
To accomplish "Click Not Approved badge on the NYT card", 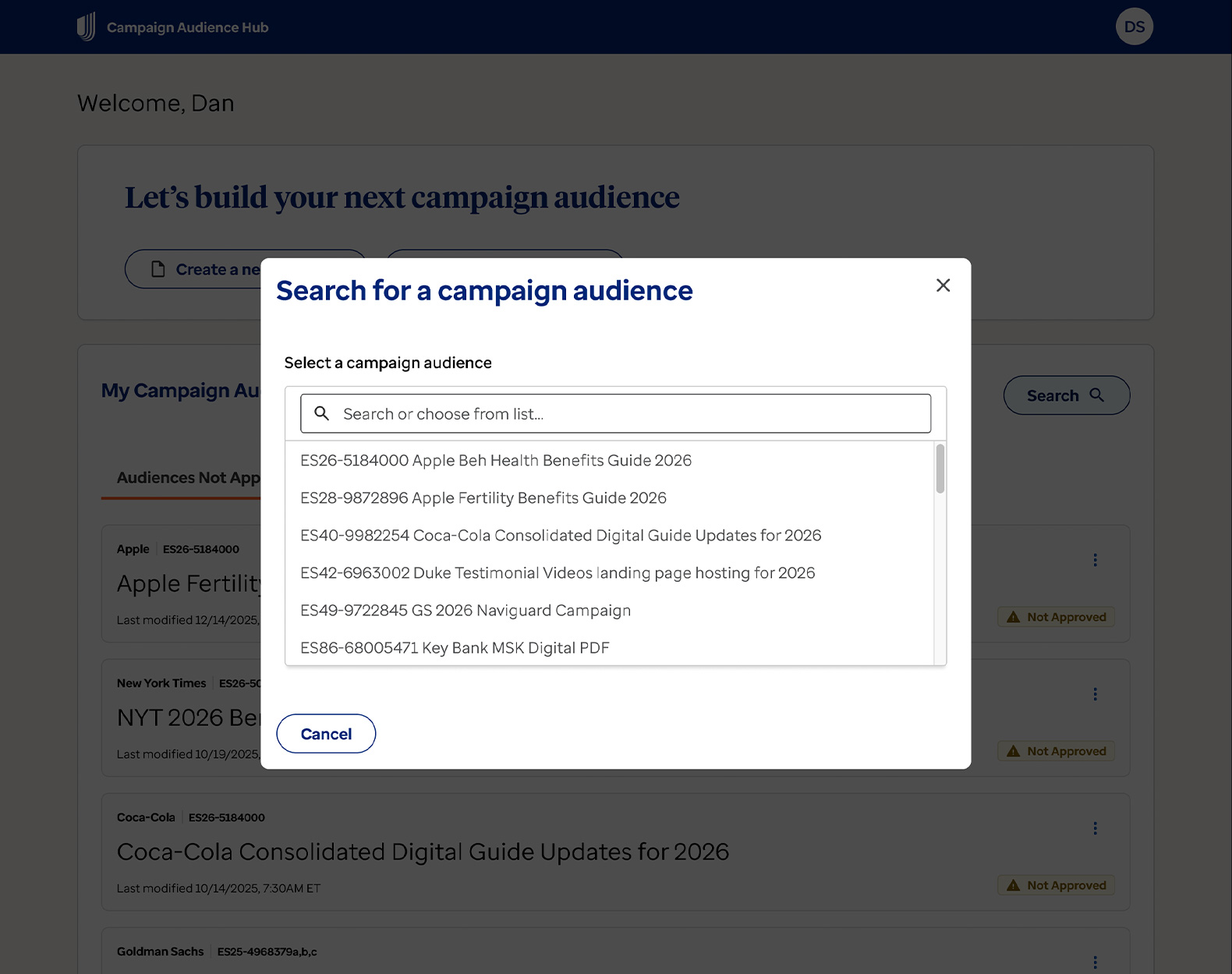I will pyautogui.click(x=1057, y=751).
